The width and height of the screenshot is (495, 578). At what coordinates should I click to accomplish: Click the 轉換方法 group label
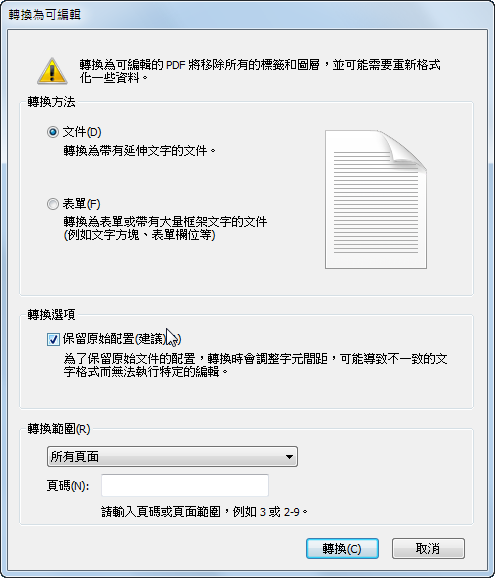click(x=51, y=101)
